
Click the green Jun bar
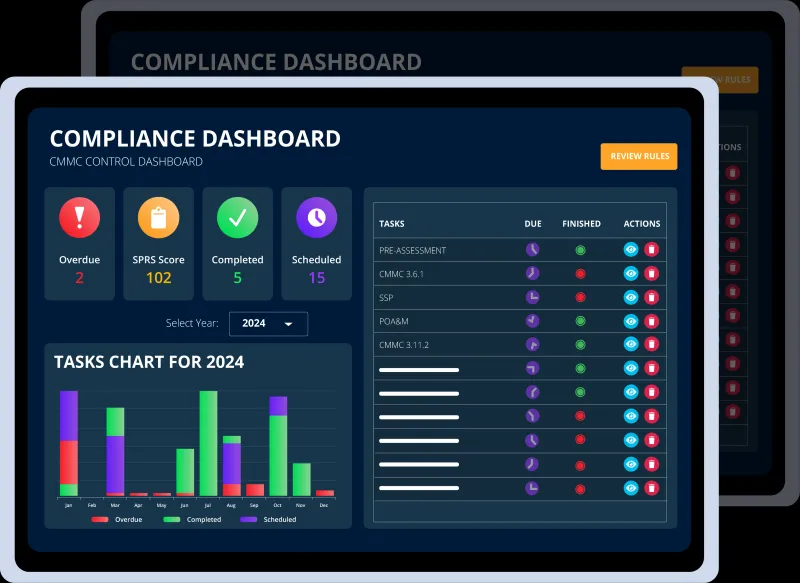(185, 471)
